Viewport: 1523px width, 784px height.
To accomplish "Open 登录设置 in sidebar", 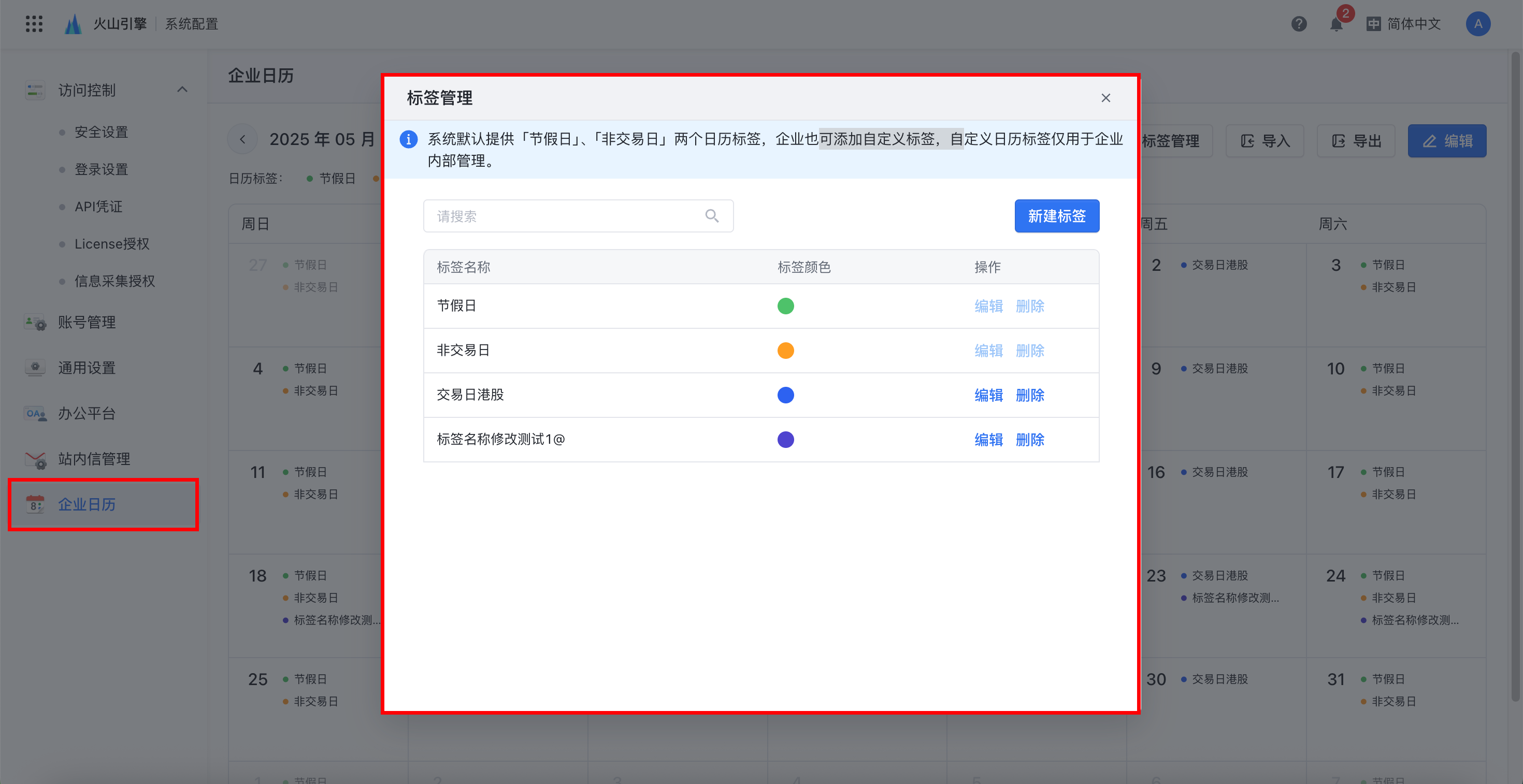I will click(x=101, y=169).
